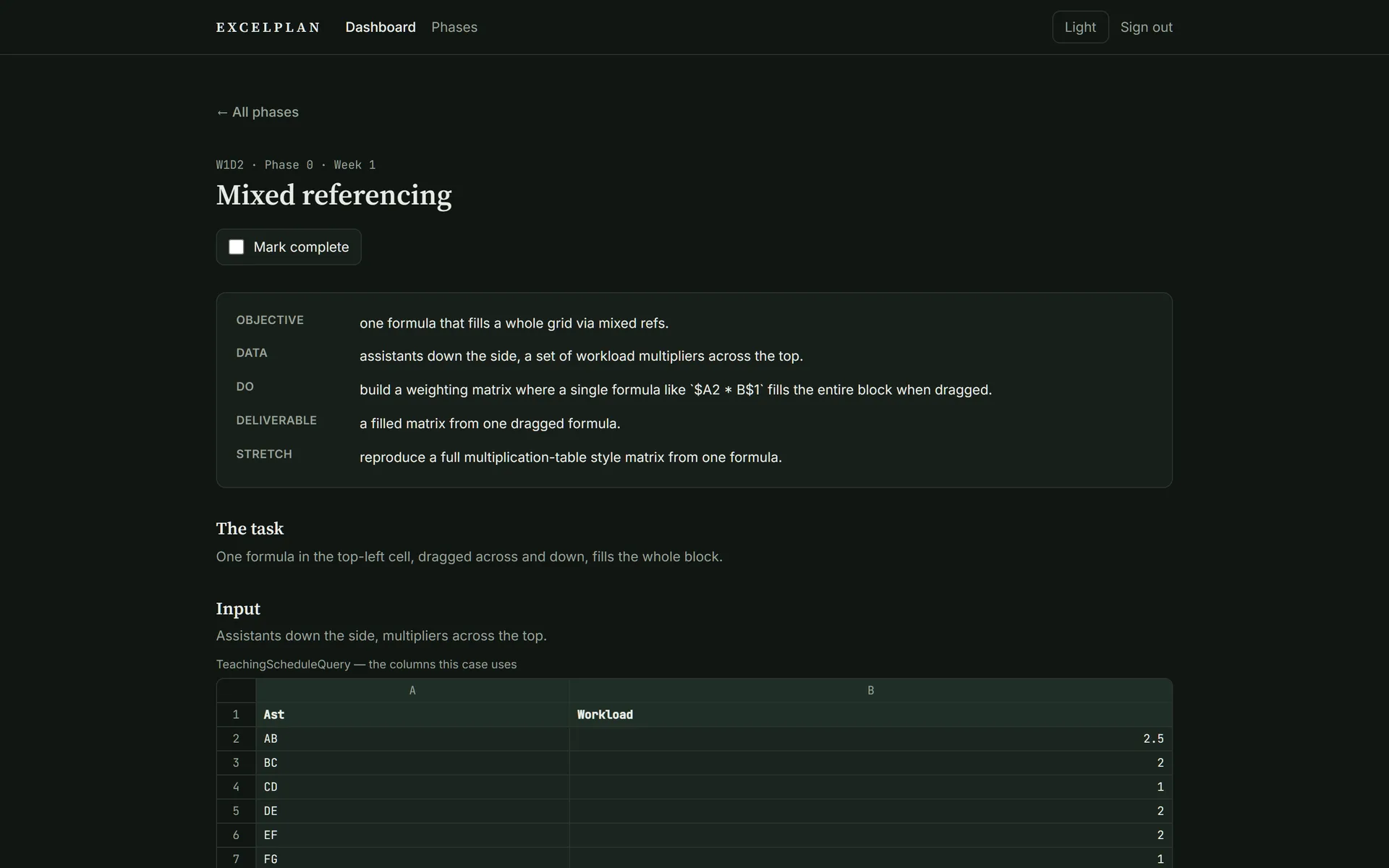This screenshot has width=1389, height=868.
Task: Select row 1 header number
Action: (236, 715)
